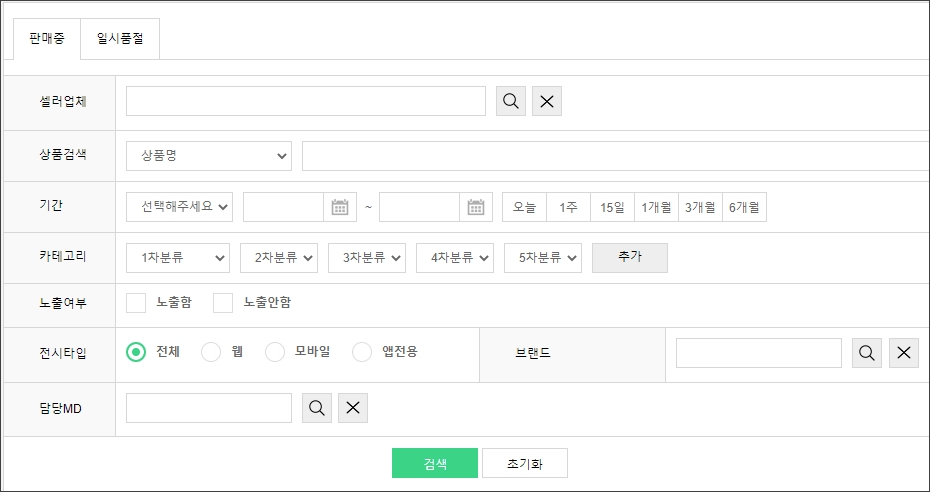The width and height of the screenshot is (930, 492).
Task: Clear the 셀러업체 field with X icon
Action: 547,101
